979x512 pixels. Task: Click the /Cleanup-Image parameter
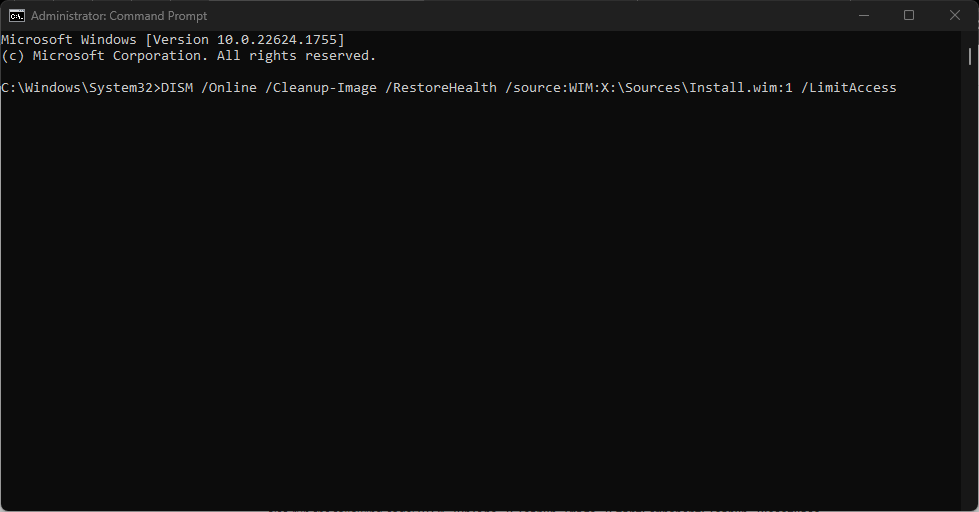coord(320,88)
